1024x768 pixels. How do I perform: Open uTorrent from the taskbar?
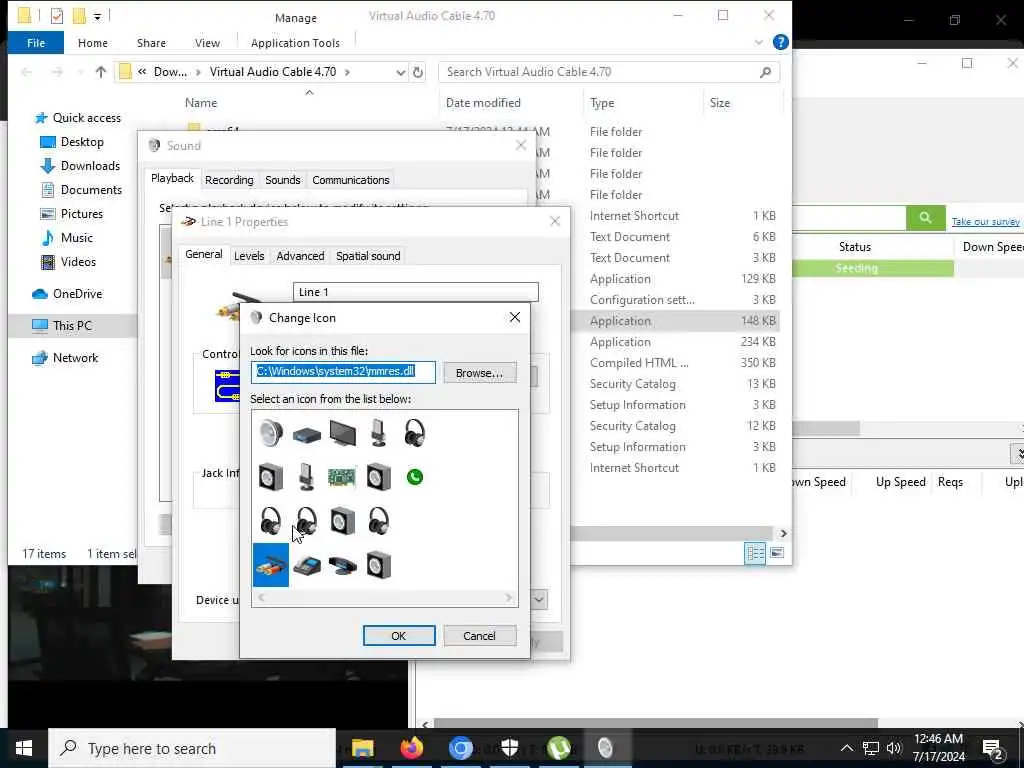(558, 748)
